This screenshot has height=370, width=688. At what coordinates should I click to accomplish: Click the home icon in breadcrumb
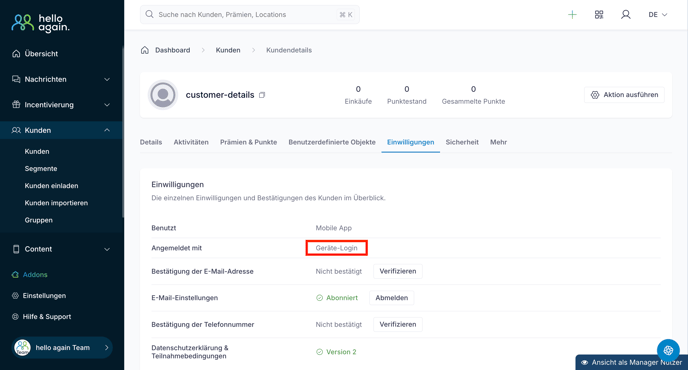pyautogui.click(x=145, y=50)
